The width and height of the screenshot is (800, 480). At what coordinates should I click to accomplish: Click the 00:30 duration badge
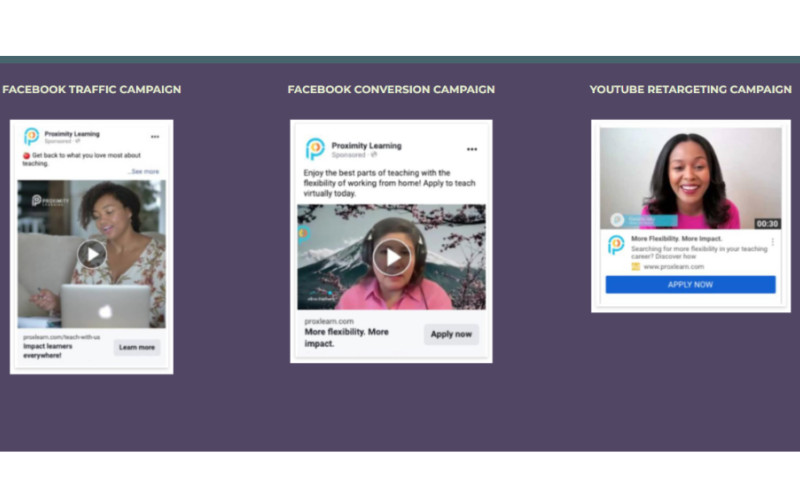(x=767, y=224)
